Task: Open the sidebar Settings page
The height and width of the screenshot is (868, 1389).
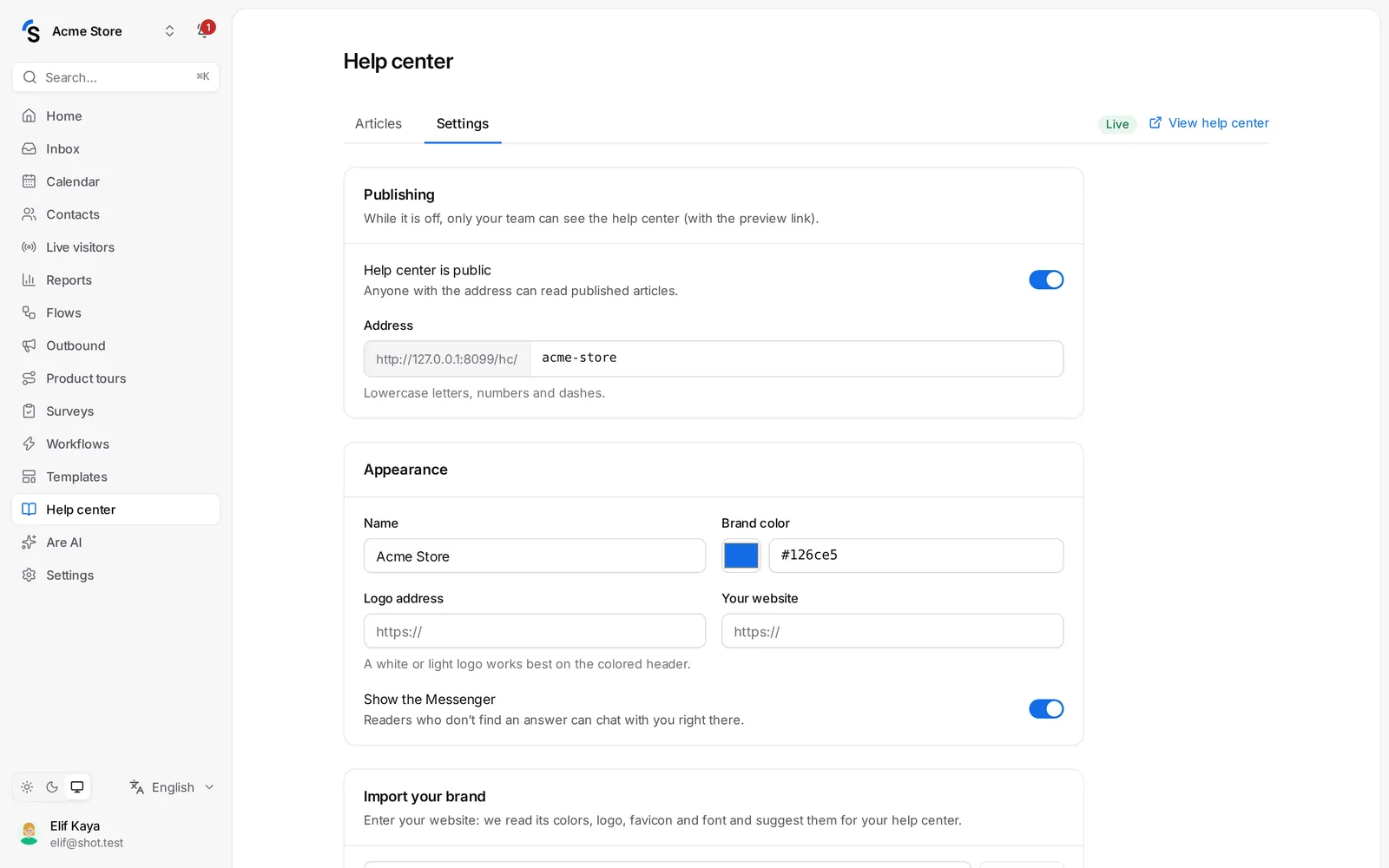Action: [115, 575]
